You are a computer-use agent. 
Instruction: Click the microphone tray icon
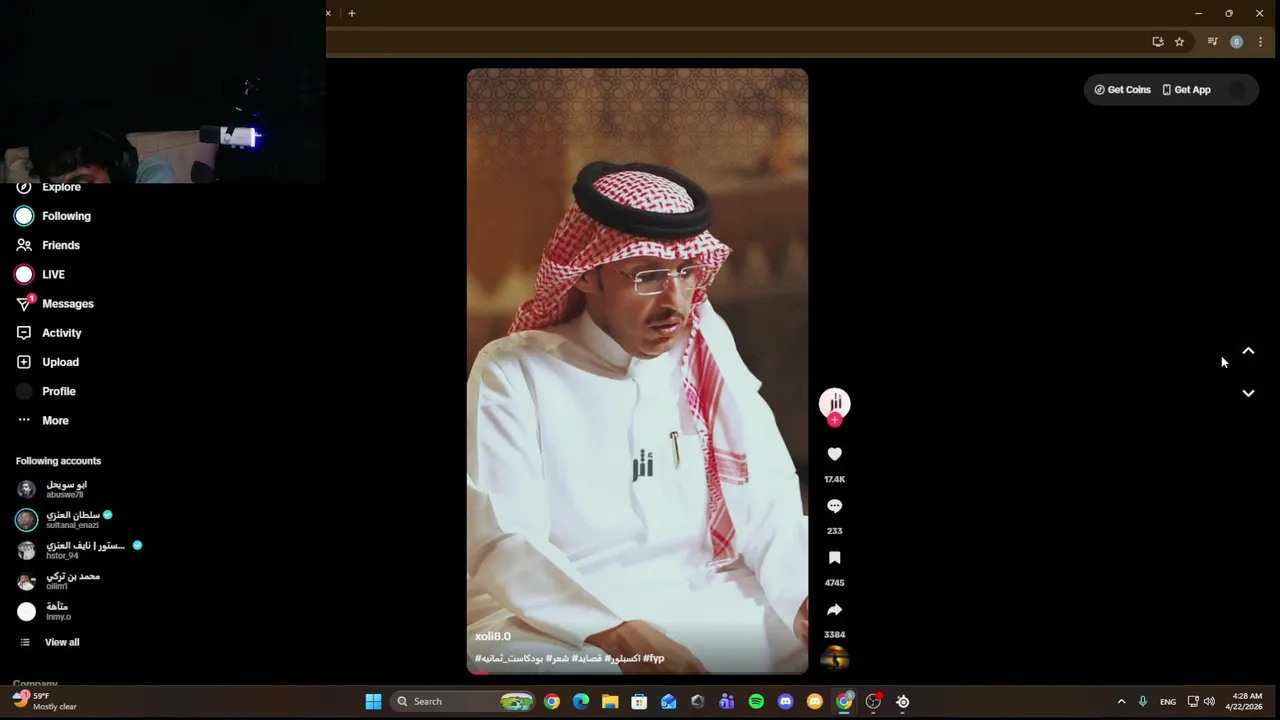tap(1142, 702)
